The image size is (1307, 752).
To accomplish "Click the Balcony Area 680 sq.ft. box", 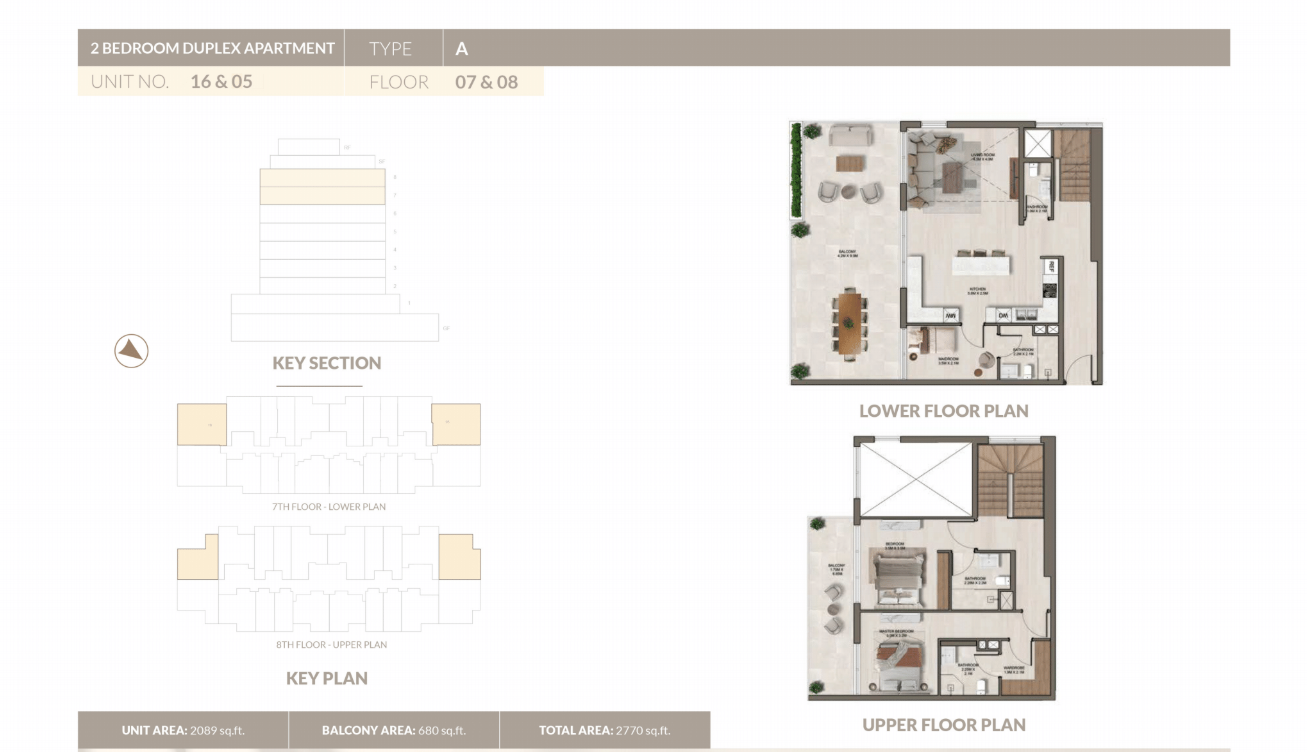I will pos(394,730).
